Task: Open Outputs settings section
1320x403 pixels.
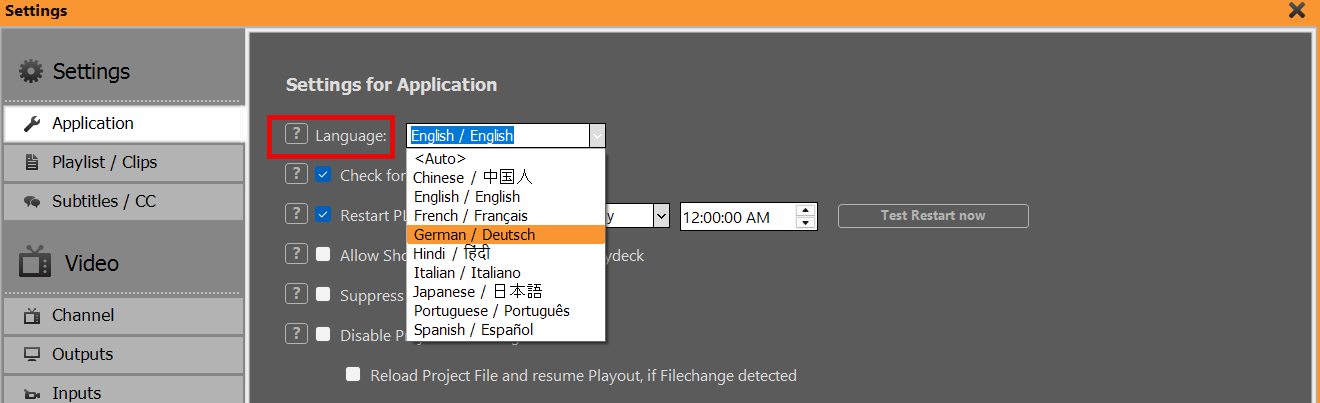Action: pos(123,354)
